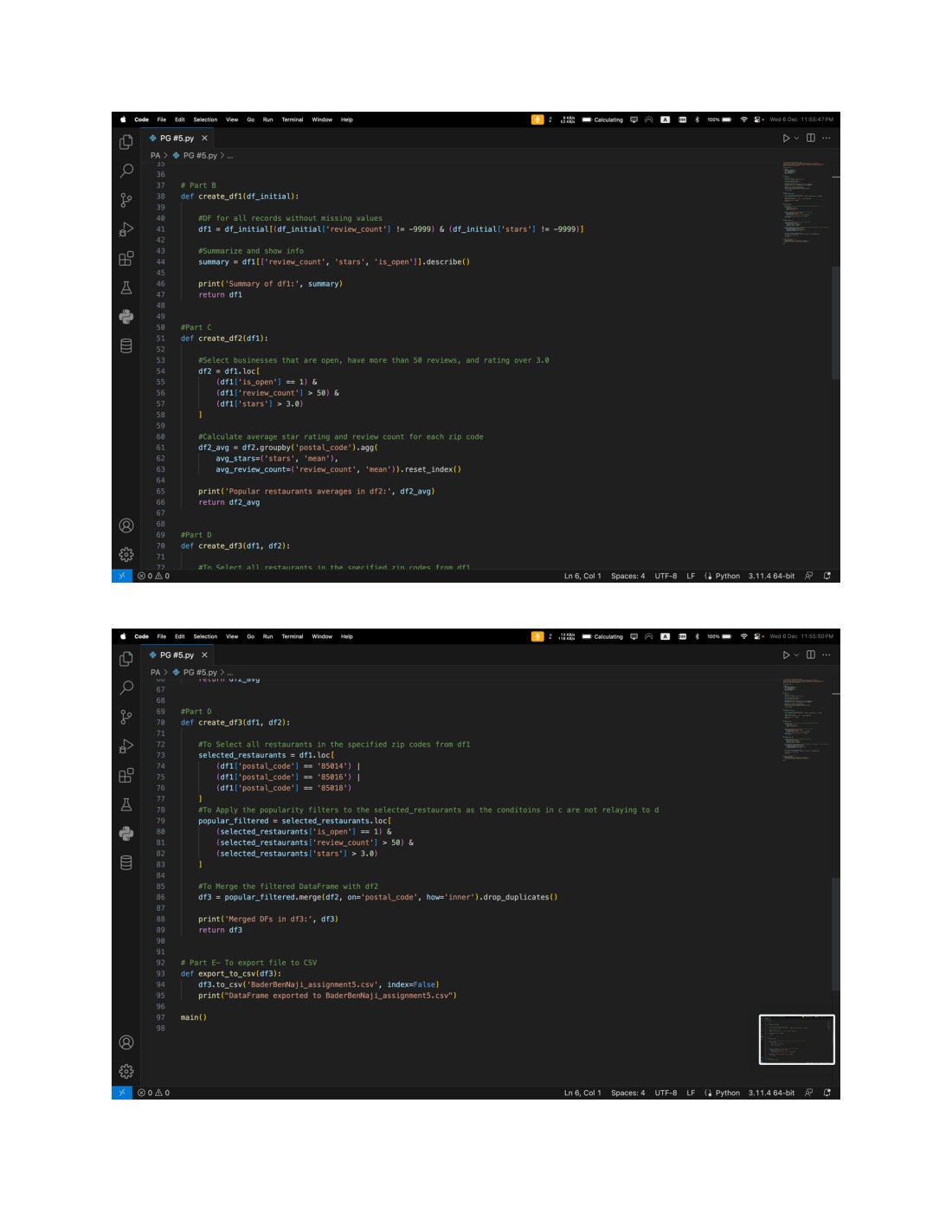The height and width of the screenshot is (1232, 952).
Task: Open Accounts icon in lower VS Code window
Action: coord(126,1042)
